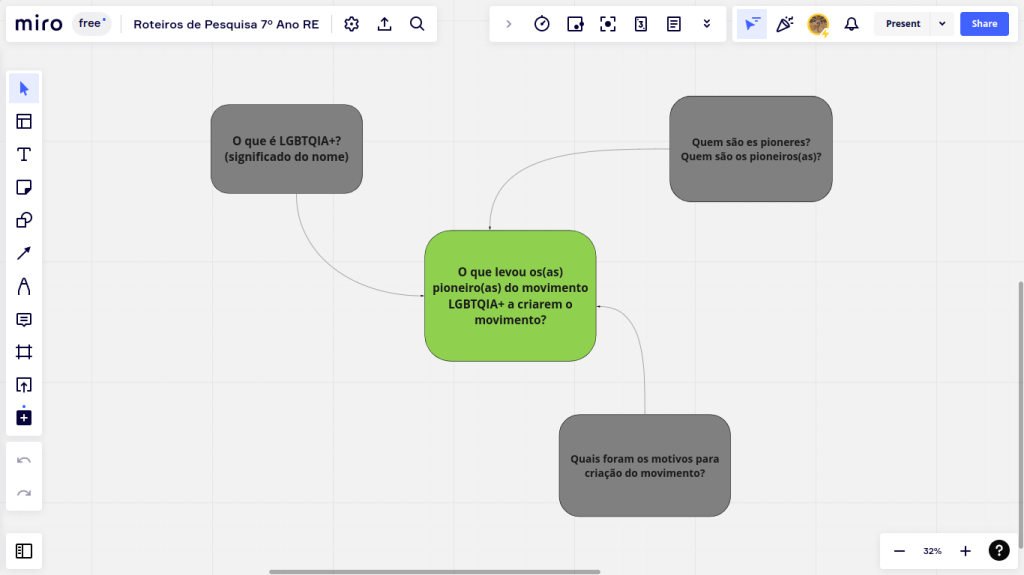Open the Comment tool
Screen dimensions: 1024x575
[24, 320]
